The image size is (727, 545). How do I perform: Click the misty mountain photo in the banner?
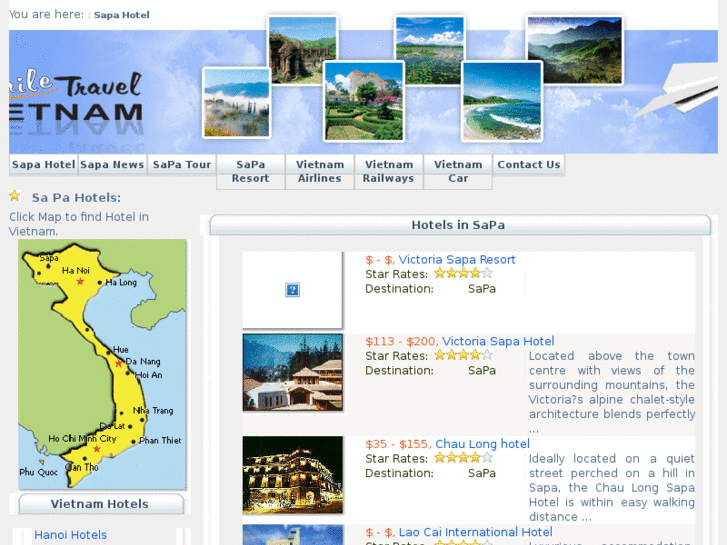click(236, 103)
